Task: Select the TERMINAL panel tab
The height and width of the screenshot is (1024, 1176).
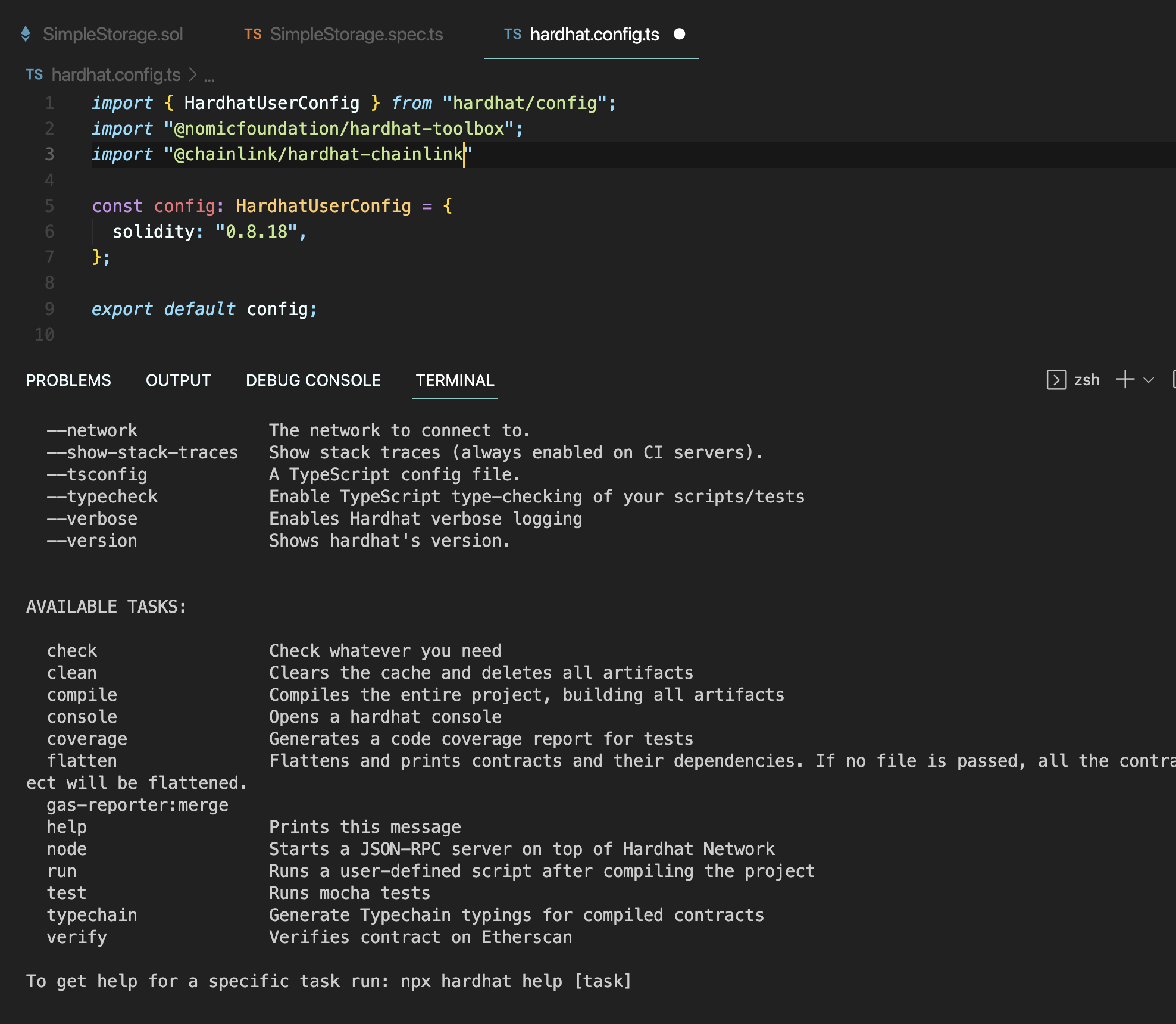Action: (455, 380)
